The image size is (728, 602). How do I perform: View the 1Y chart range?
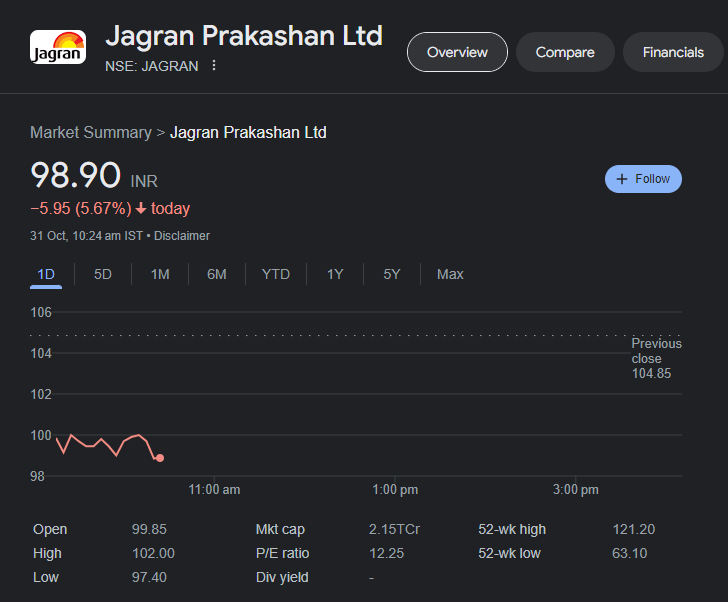pyautogui.click(x=335, y=274)
